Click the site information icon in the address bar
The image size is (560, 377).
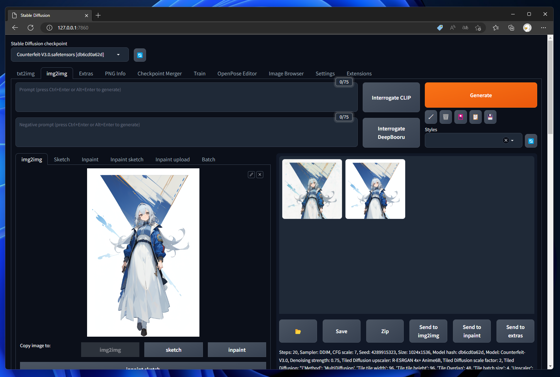49,27
